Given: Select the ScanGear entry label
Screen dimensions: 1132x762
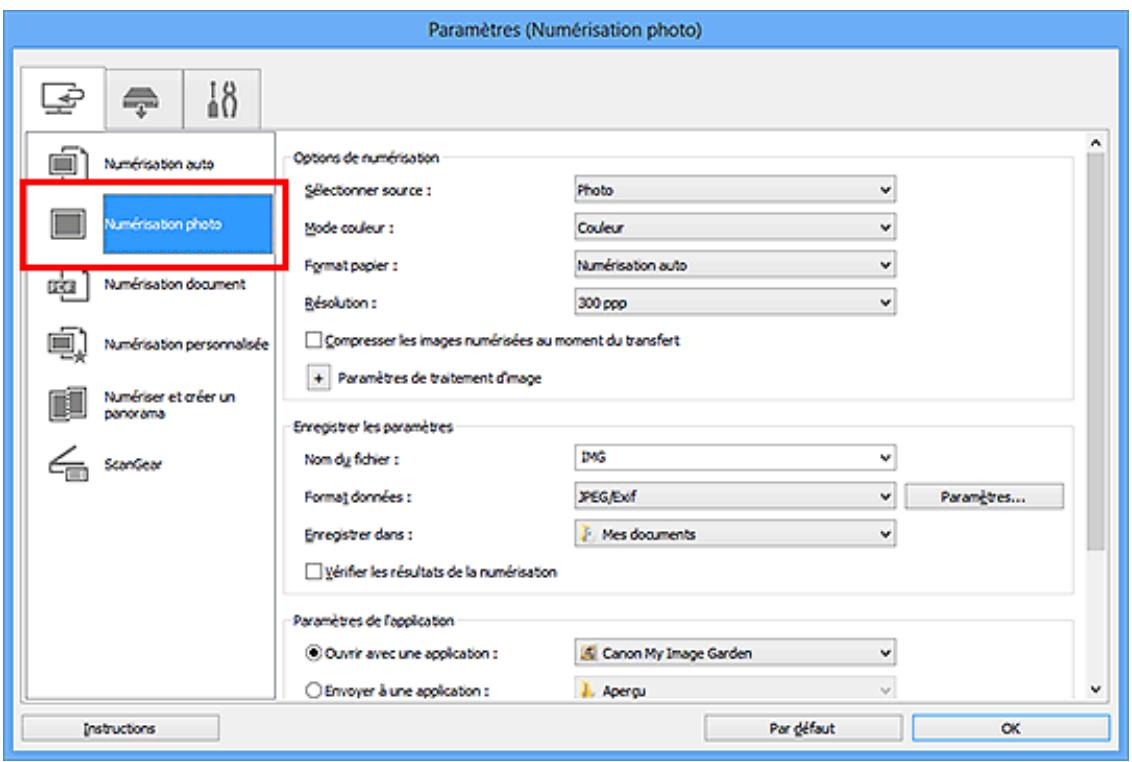Looking at the screenshot, I should tap(133, 464).
